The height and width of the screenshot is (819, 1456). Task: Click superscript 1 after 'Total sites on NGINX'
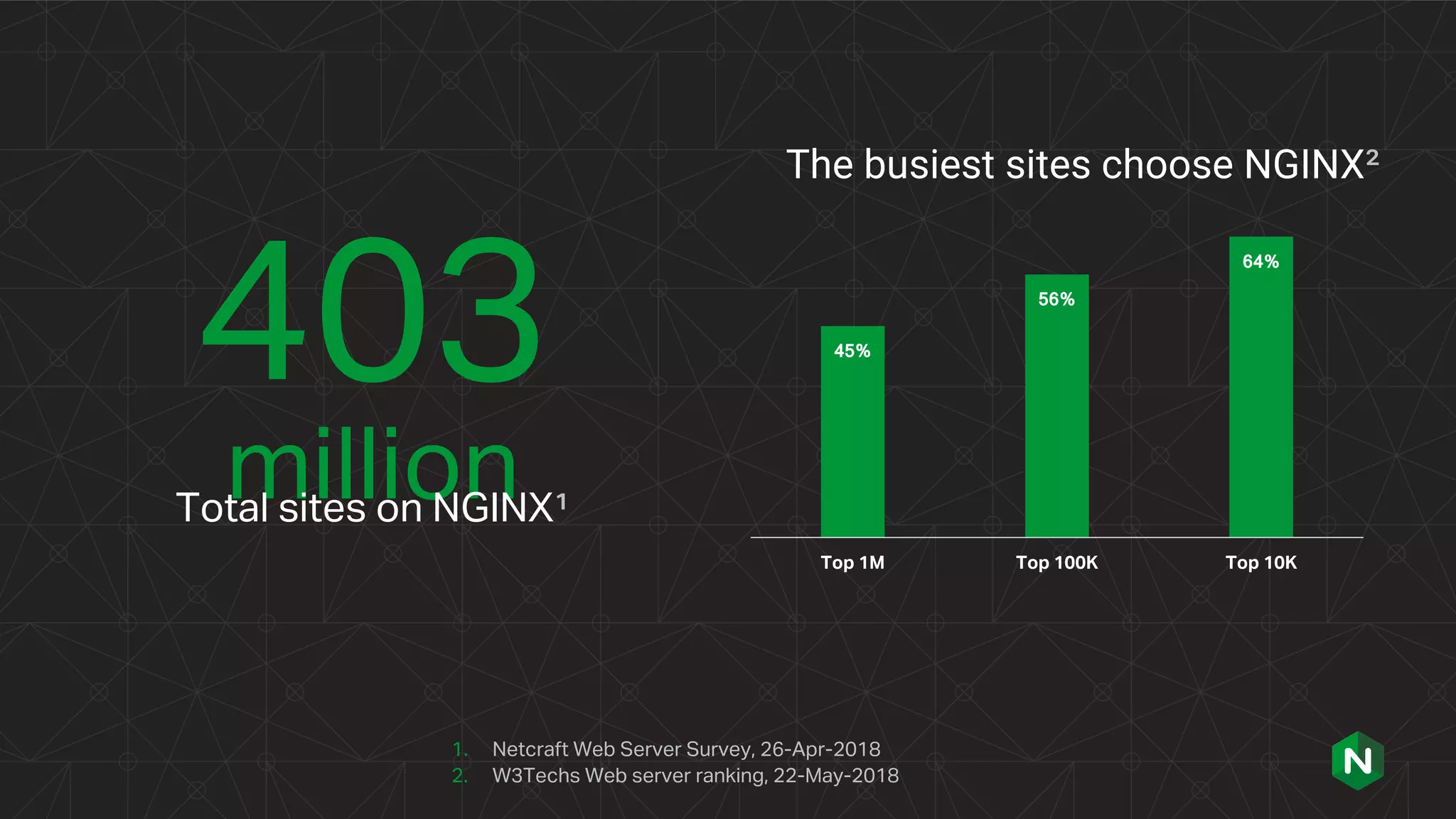pos(562,502)
